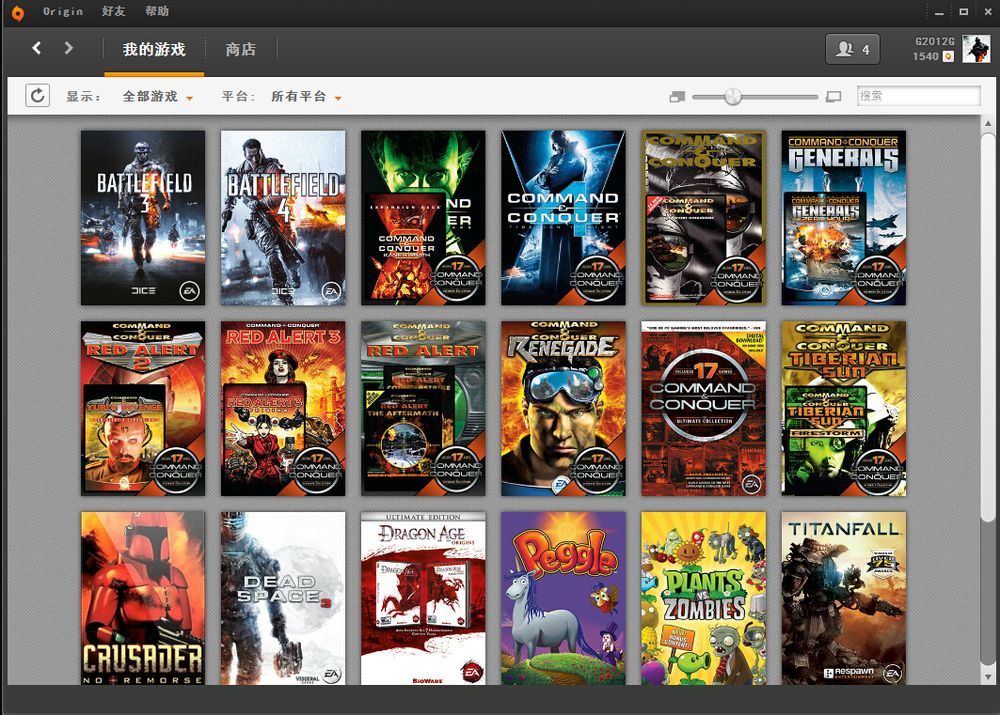Screen dimensions: 1000x715
Task: Select Command & Conquer 3 Kane's Wrath cover
Action: (x=423, y=217)
